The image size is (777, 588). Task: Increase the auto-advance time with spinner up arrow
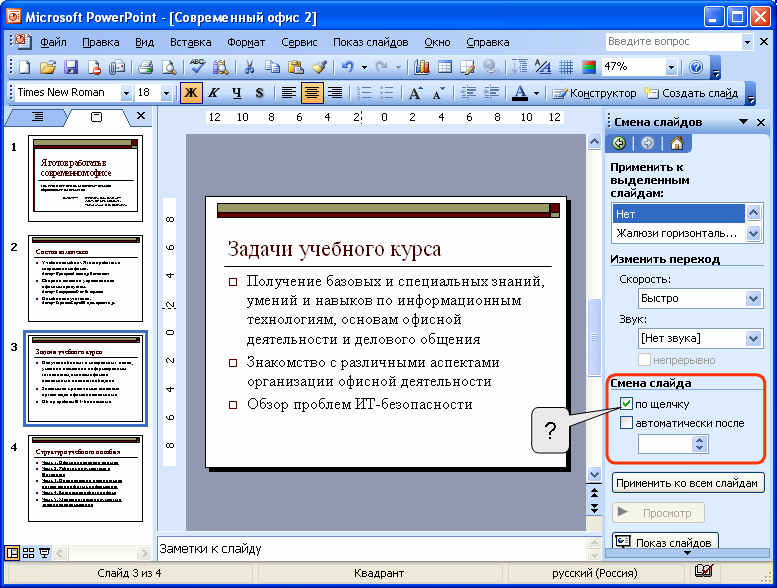(x=699, y=440)
